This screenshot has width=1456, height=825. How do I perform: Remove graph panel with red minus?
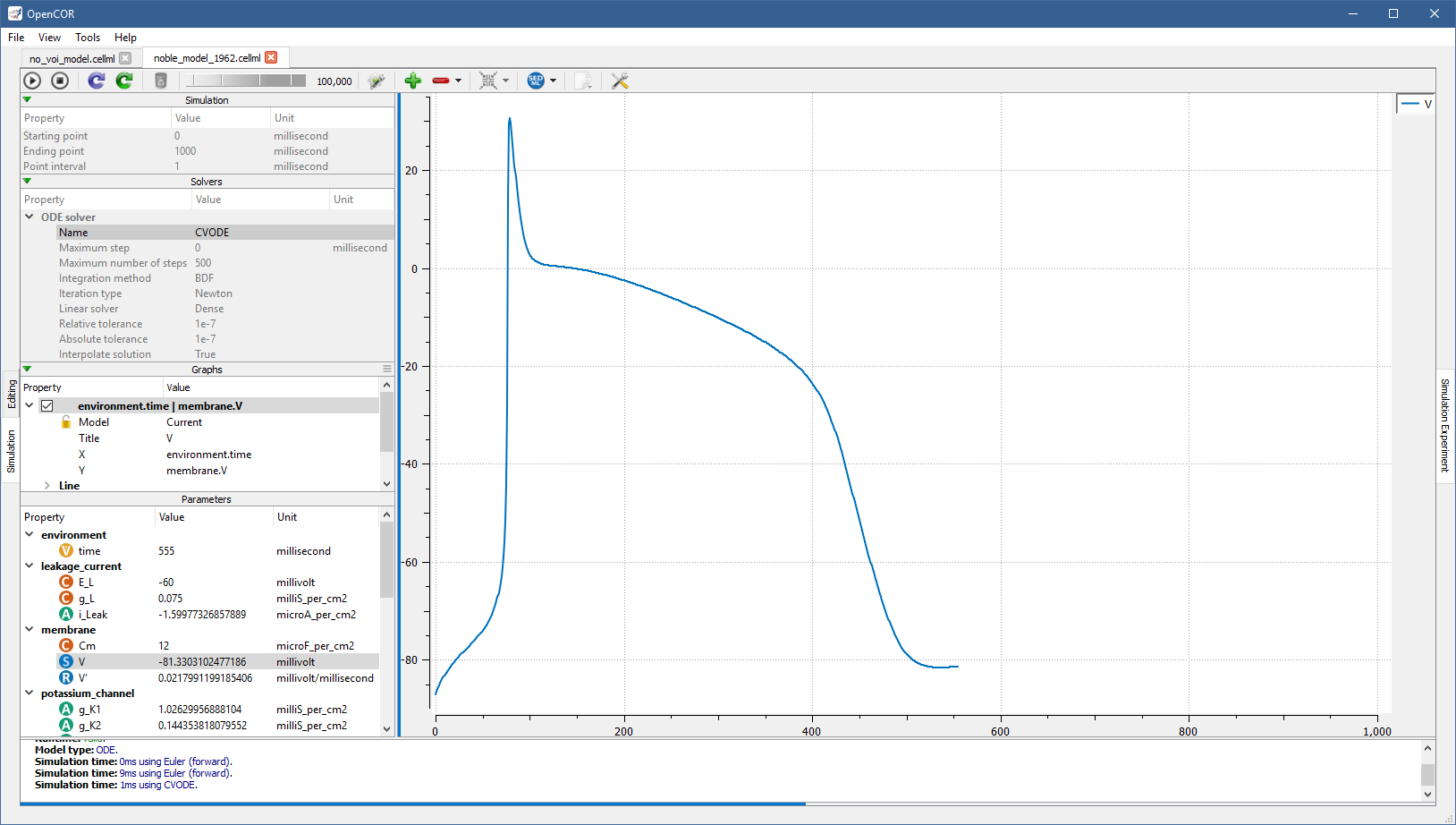440,81
